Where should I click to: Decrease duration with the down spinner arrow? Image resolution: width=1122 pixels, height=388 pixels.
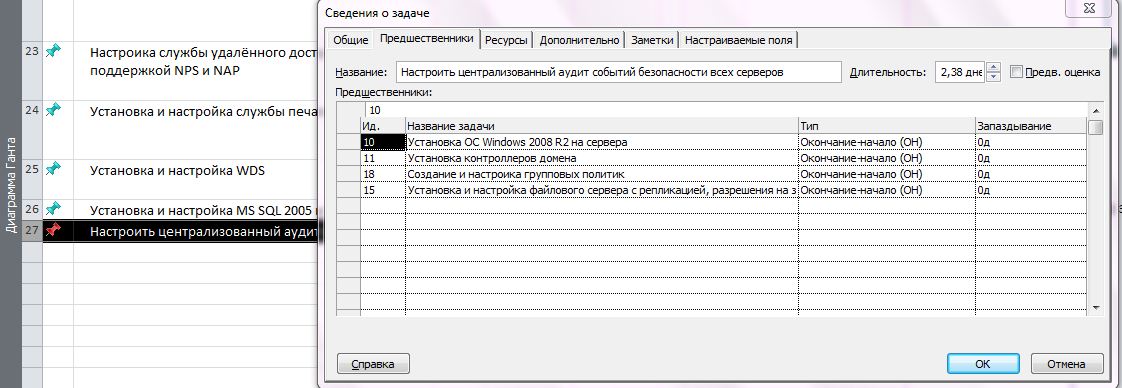pyautogui.click(x=993, y=77)
